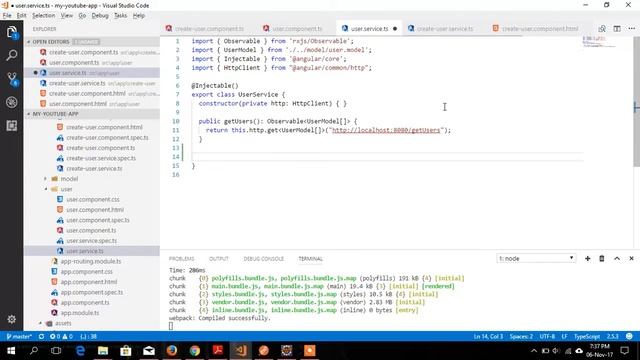
Task: Expand the model folder
Action: pos(69,179)
